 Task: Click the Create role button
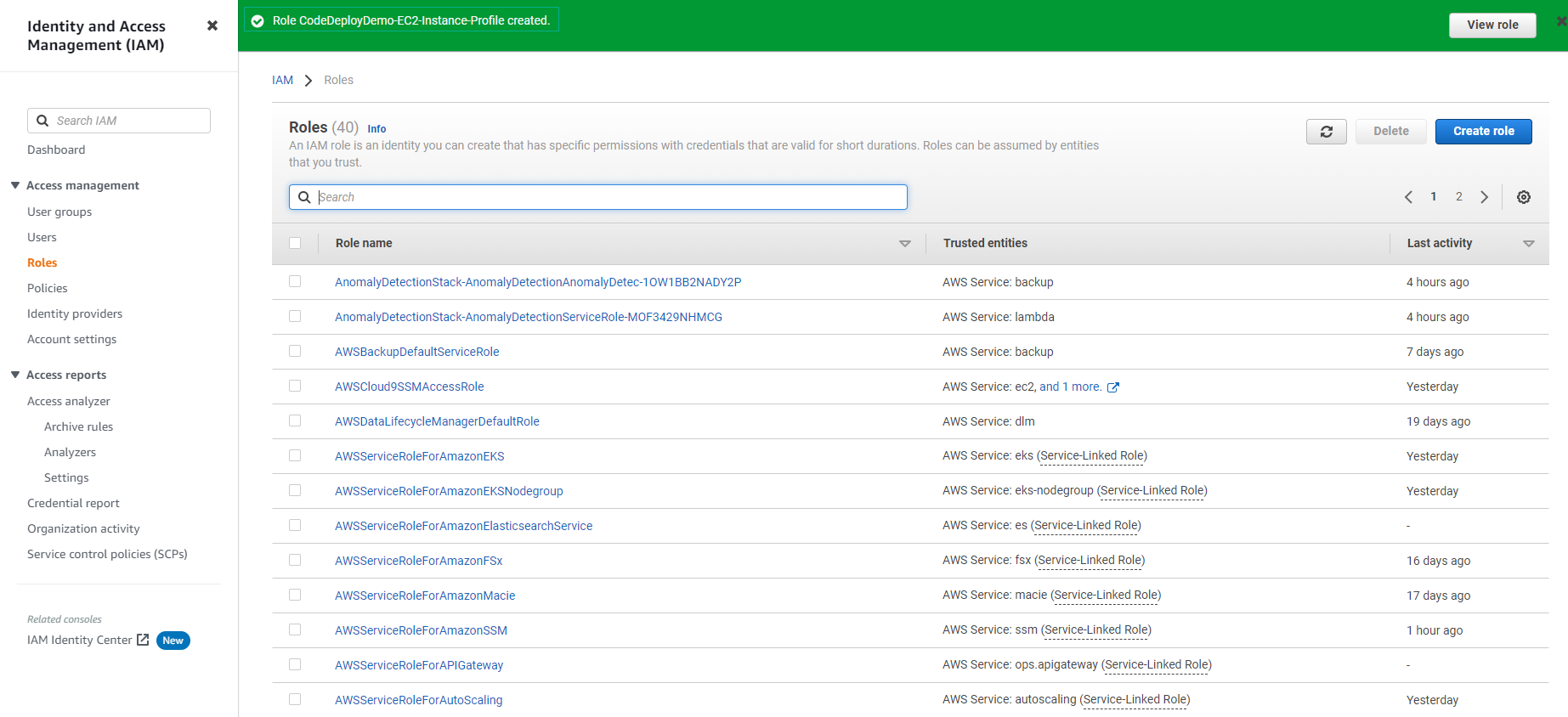coord(1483,132)
